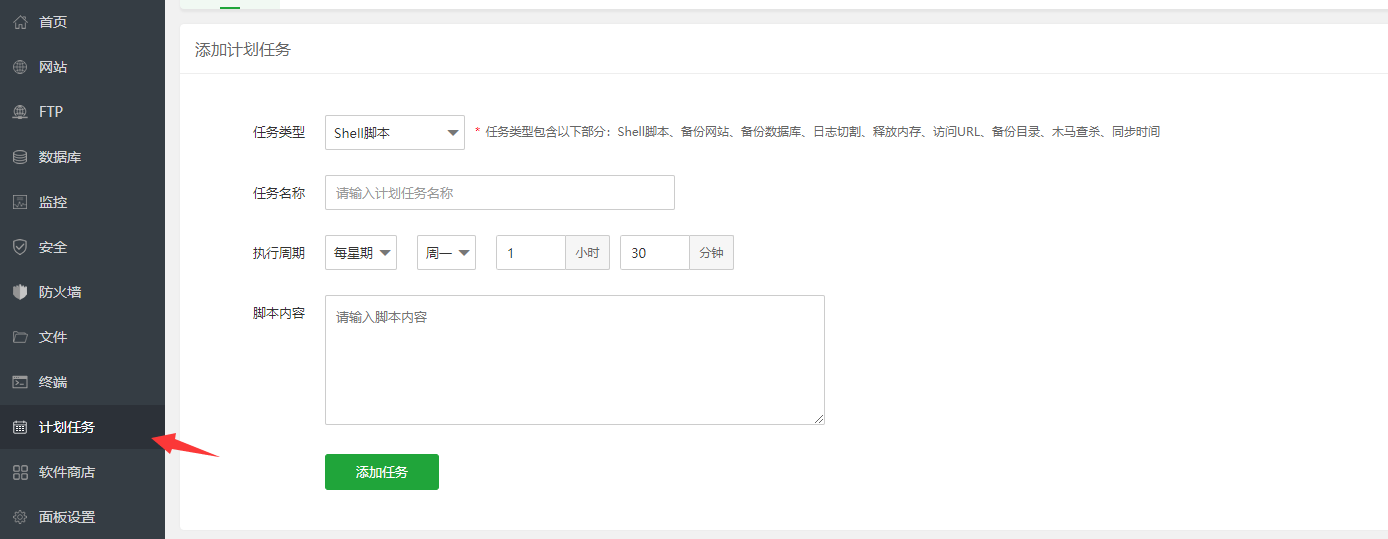Go to 面板设置 in the sidebar
The width and height of the screenshot is (1388, 539).
tap(67, 517)
